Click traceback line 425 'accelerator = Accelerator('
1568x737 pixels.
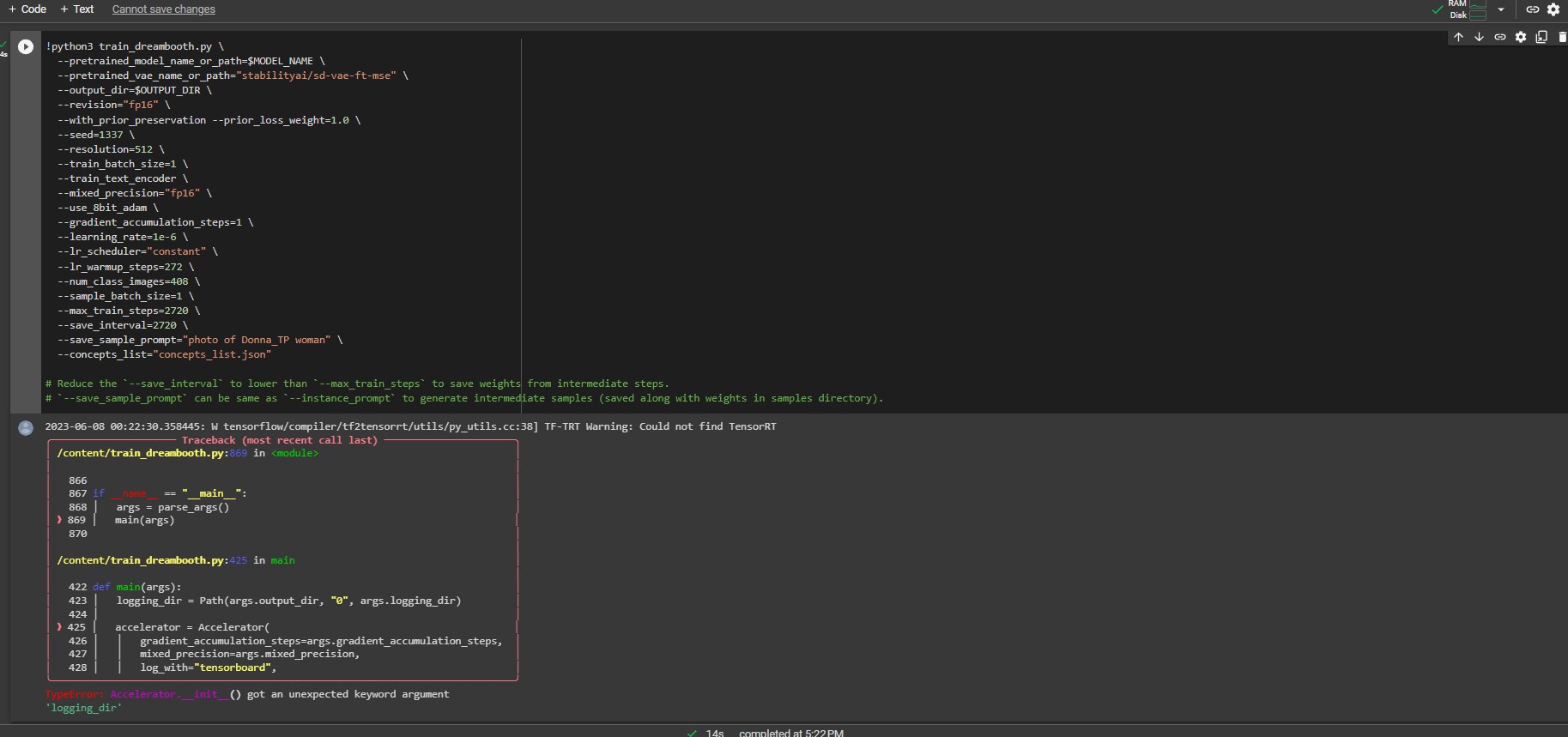[192, 627]
